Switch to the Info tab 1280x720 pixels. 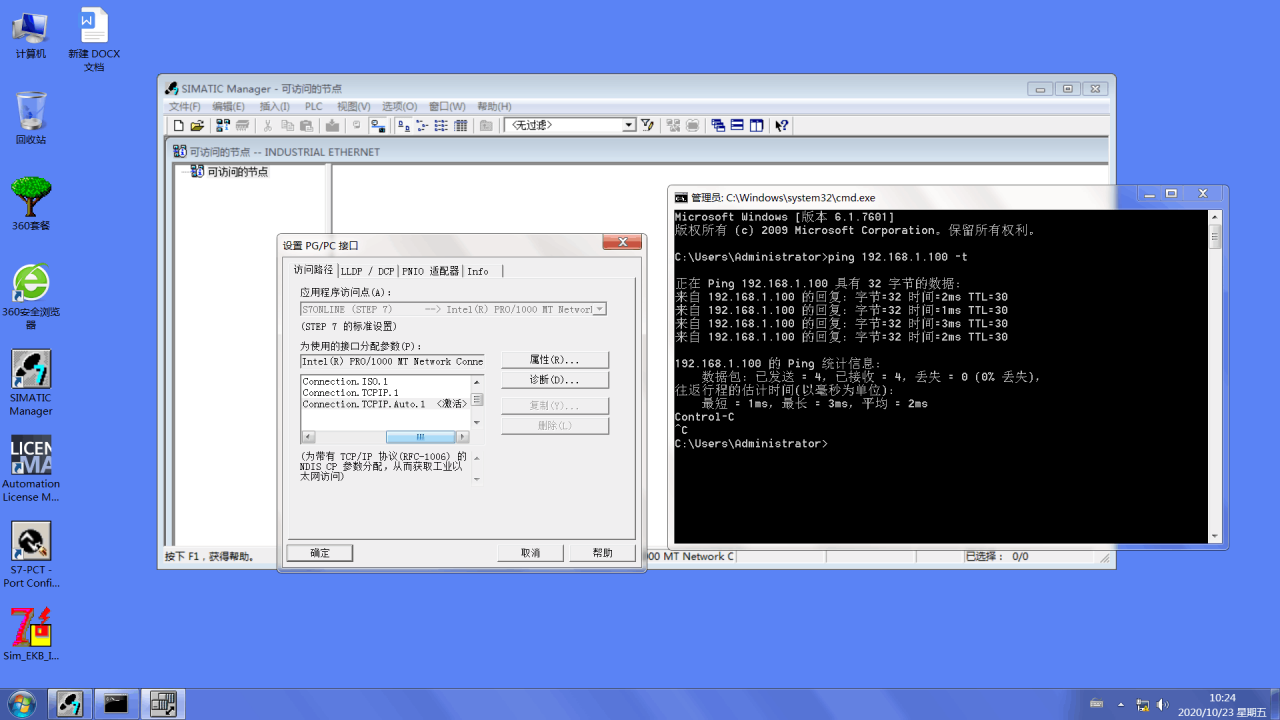482,271
